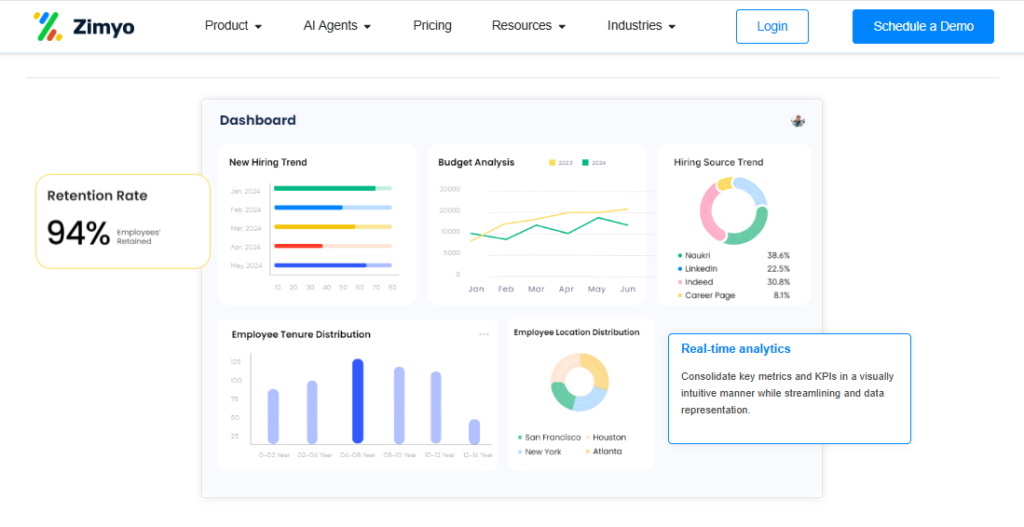Click the Atlanta legend item
The height and width of the screenshot is (527, 1024).
[x=603, y=451]
